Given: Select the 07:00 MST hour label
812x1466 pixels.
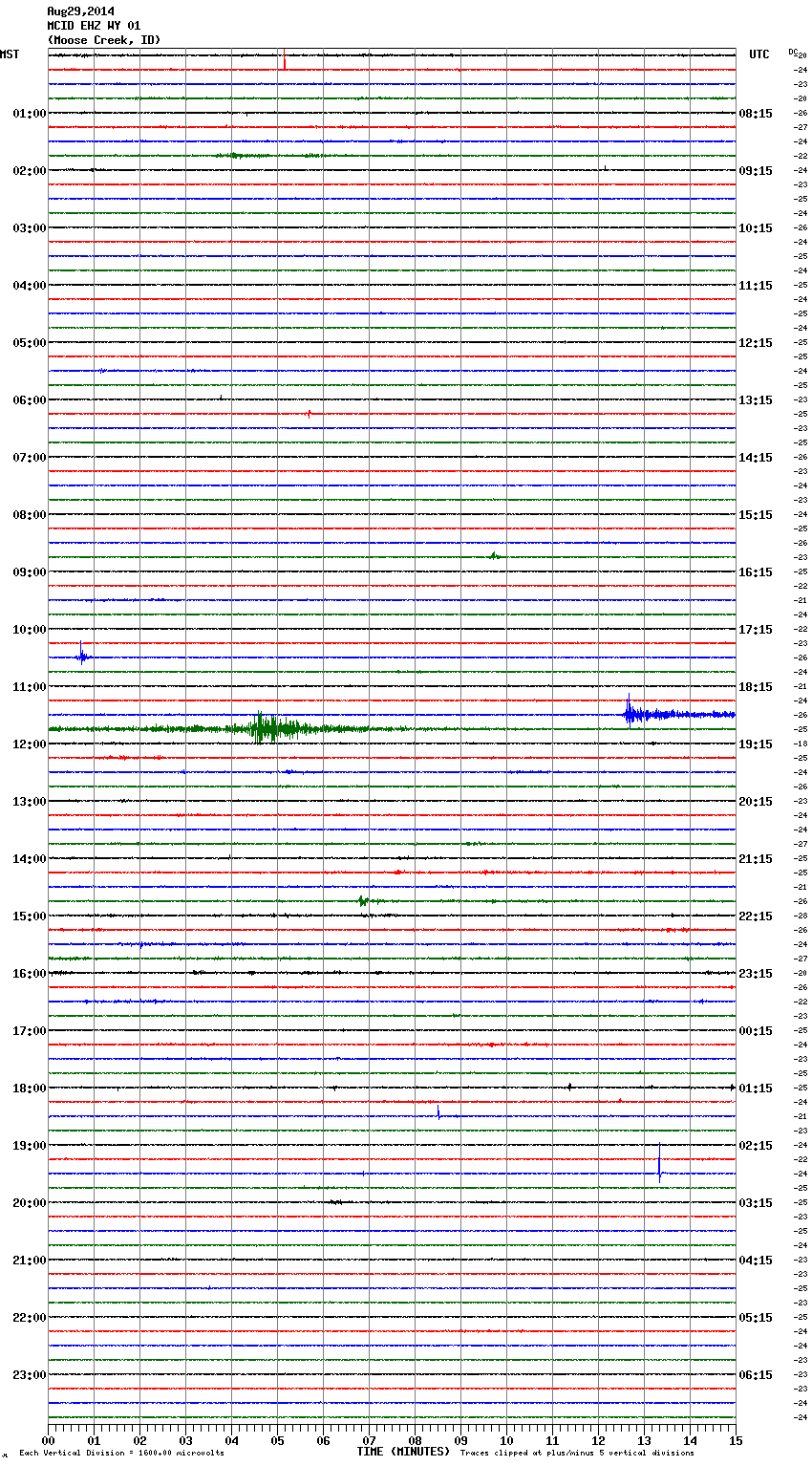Looking at the screenshot, I should point(30,458).
